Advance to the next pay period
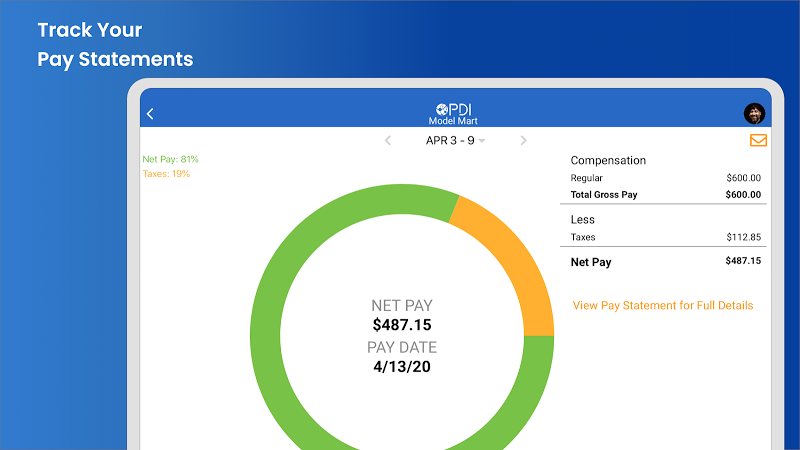The image size is (800, 450). coord(523,140)
